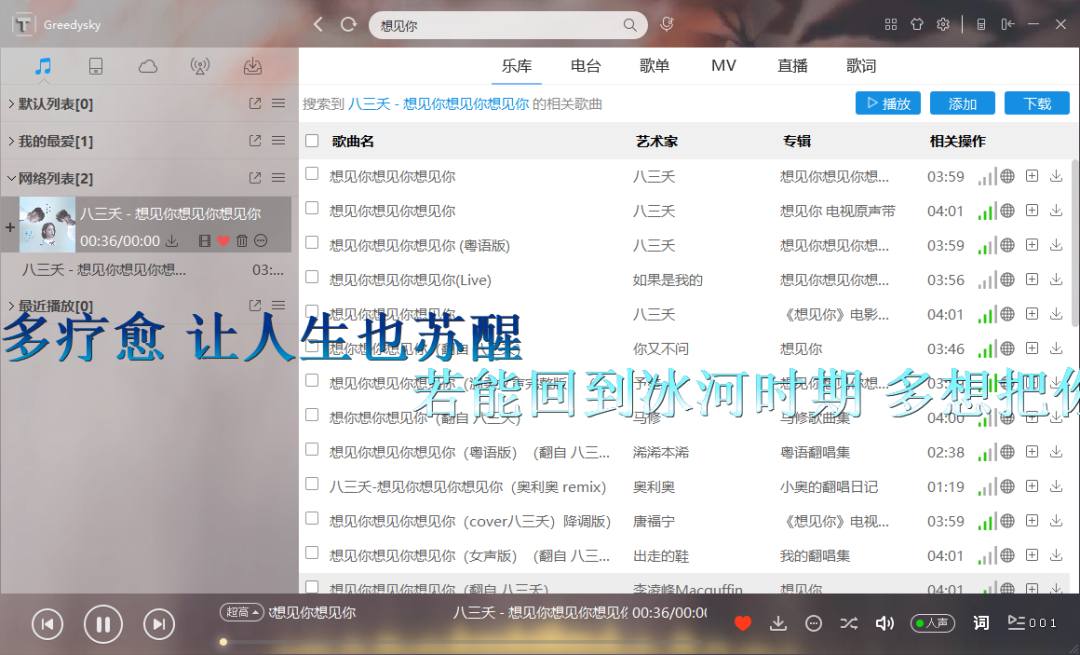This screenshot has width=1080, height=655.
Task: Open more options for playing list item
Action: [260, 241]
